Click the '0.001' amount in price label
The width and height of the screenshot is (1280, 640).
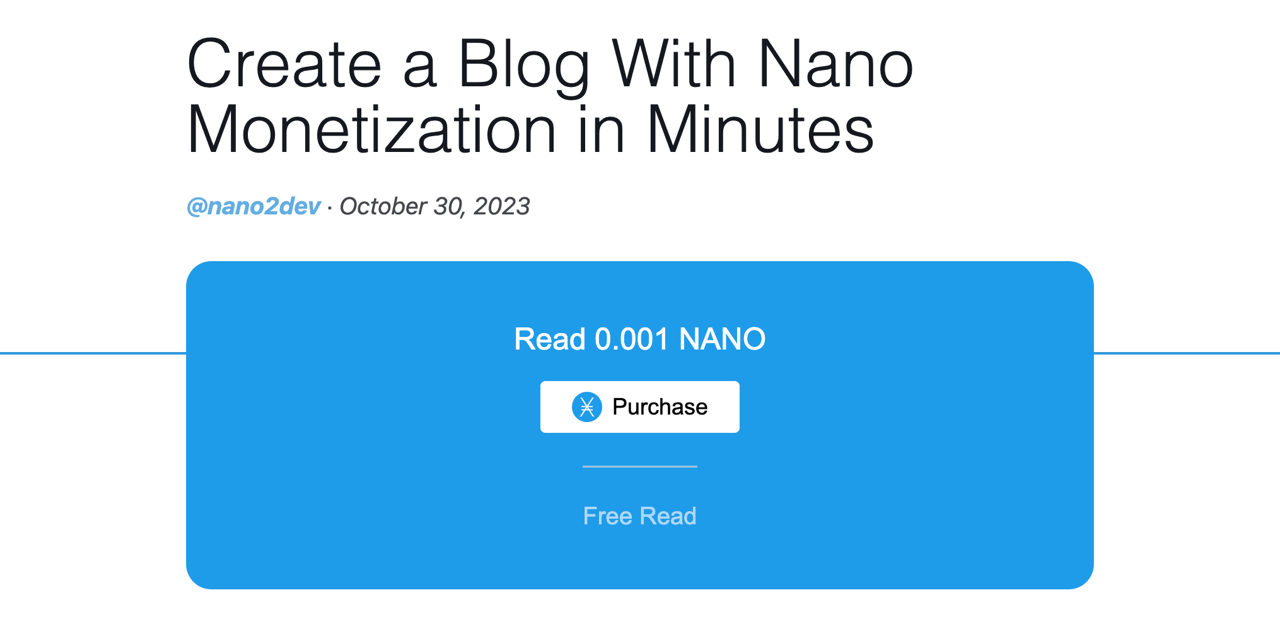(632, 339)
